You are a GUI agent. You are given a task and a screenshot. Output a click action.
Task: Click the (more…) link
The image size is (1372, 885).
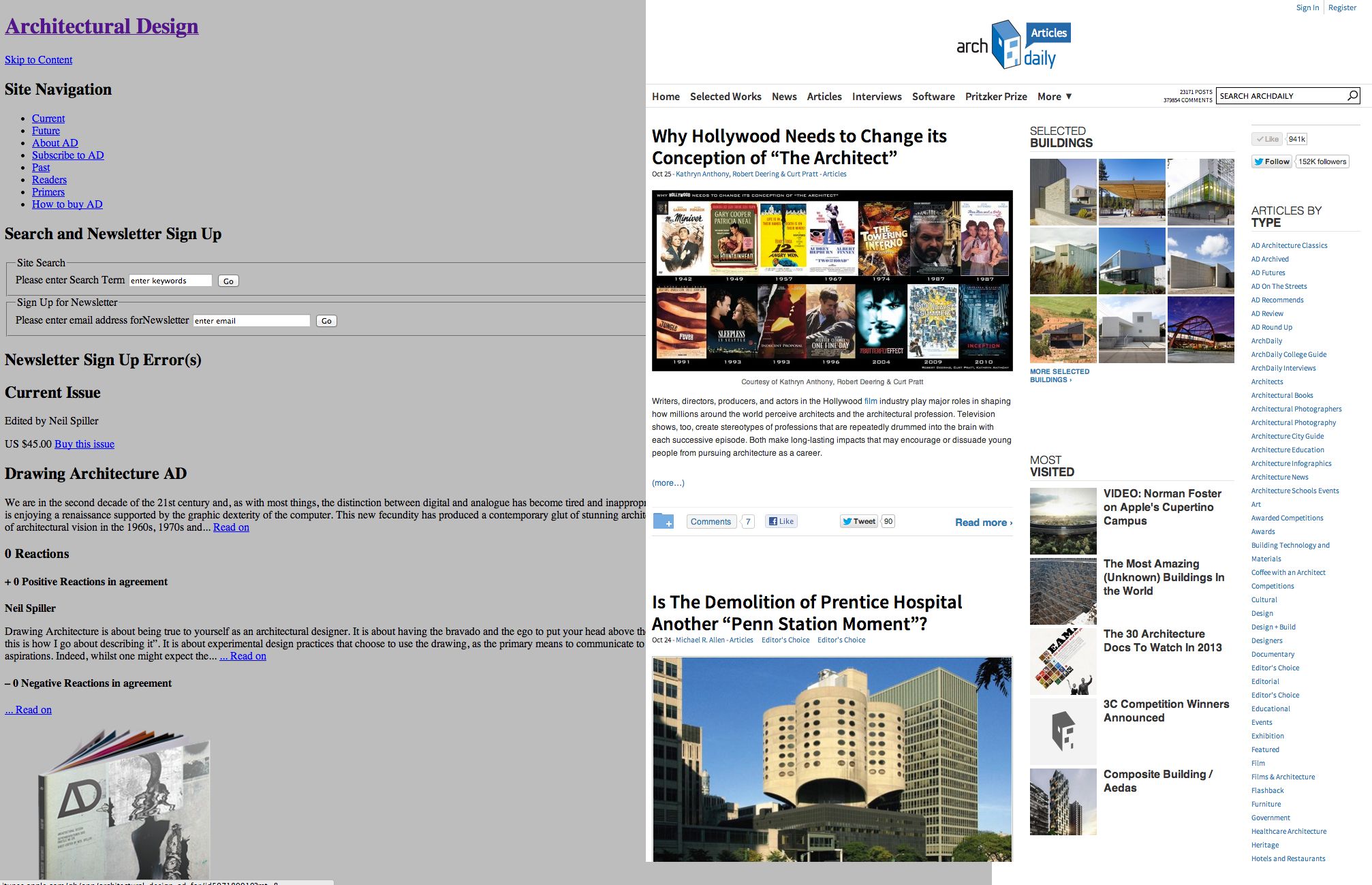668,483
